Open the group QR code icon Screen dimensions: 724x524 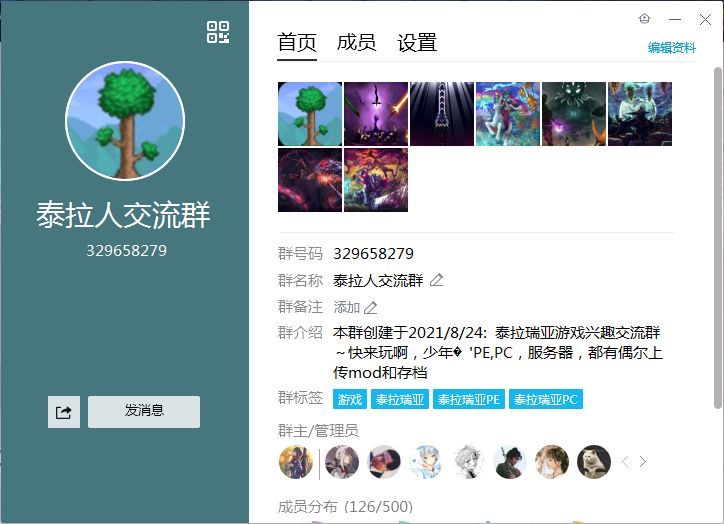coord(218,32)
